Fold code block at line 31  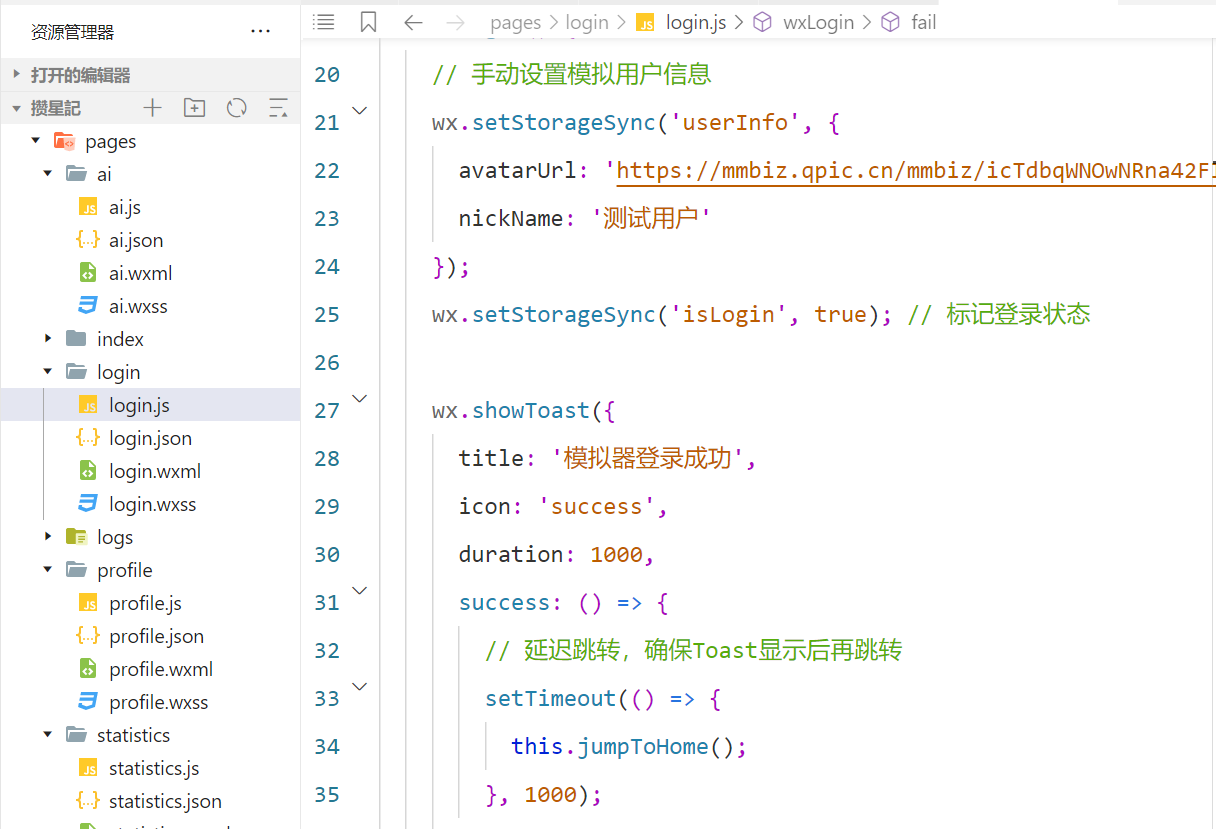point(360,591)
